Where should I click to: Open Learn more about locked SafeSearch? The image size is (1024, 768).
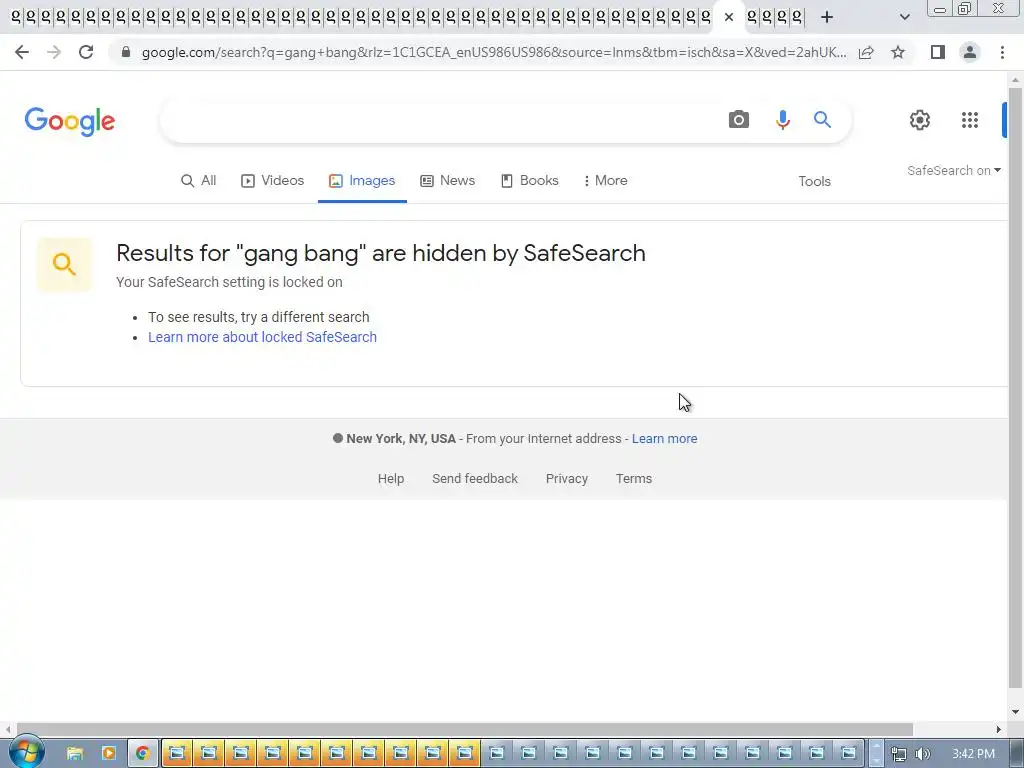click(x=263, y=337)
